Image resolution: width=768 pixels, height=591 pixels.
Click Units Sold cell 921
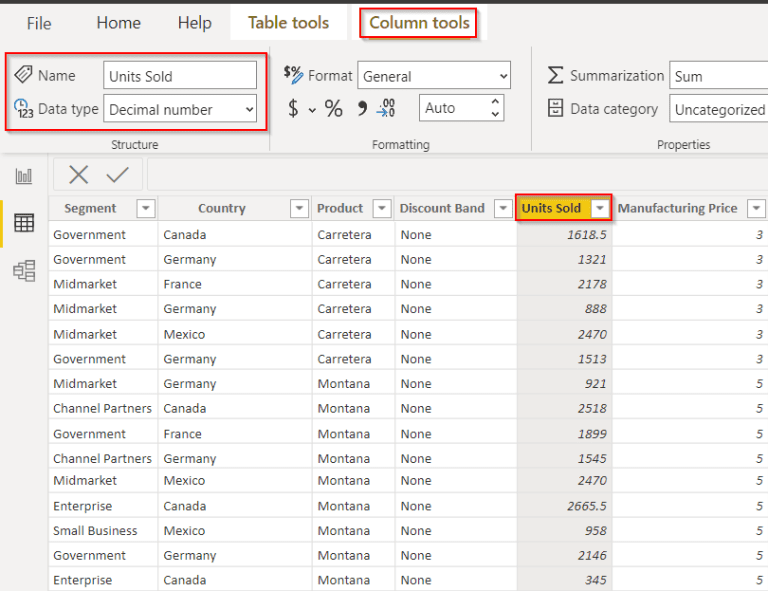(x=565, y=383)
